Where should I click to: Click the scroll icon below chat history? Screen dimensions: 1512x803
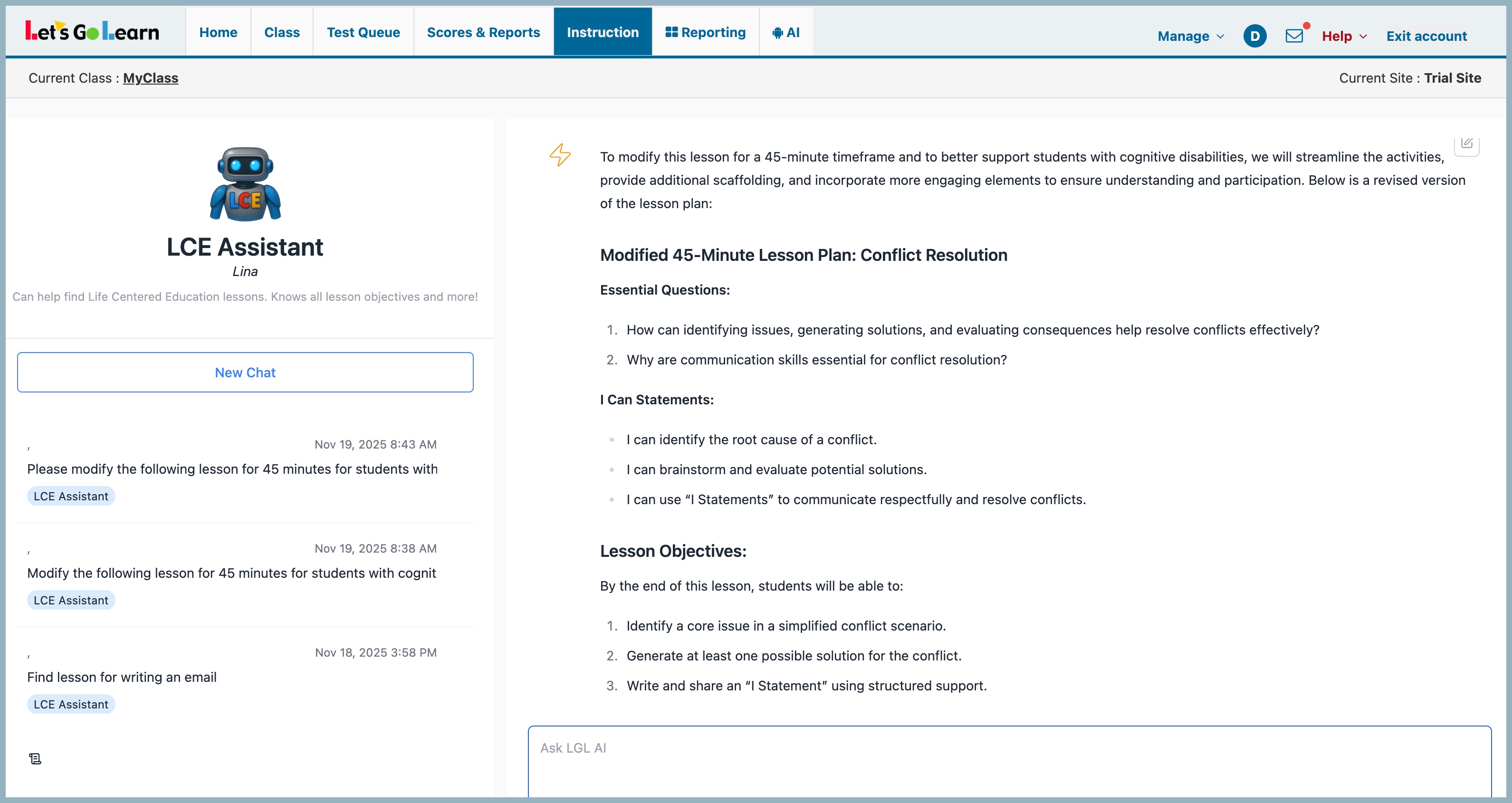35,759
